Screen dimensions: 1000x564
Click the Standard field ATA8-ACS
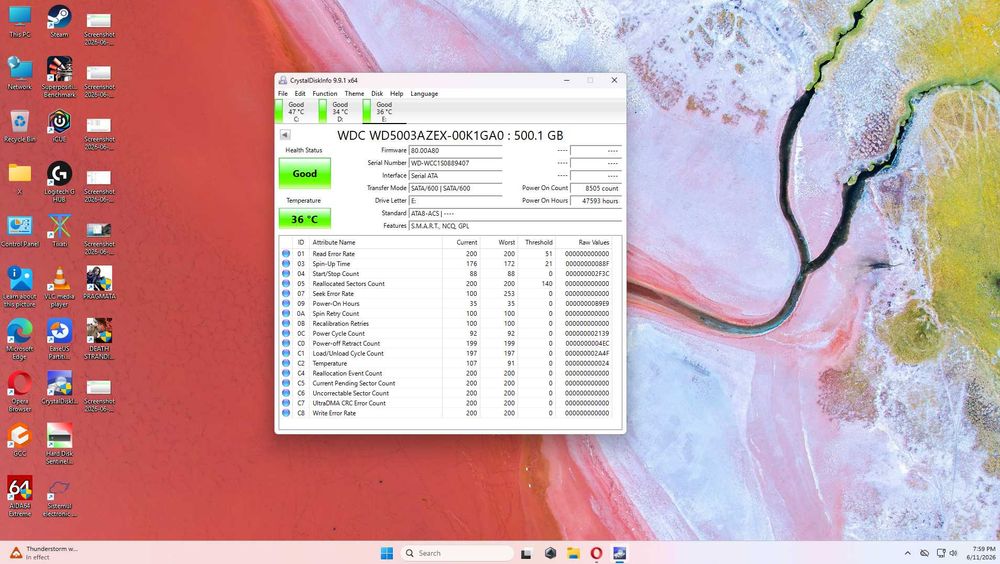coord(515,213)
